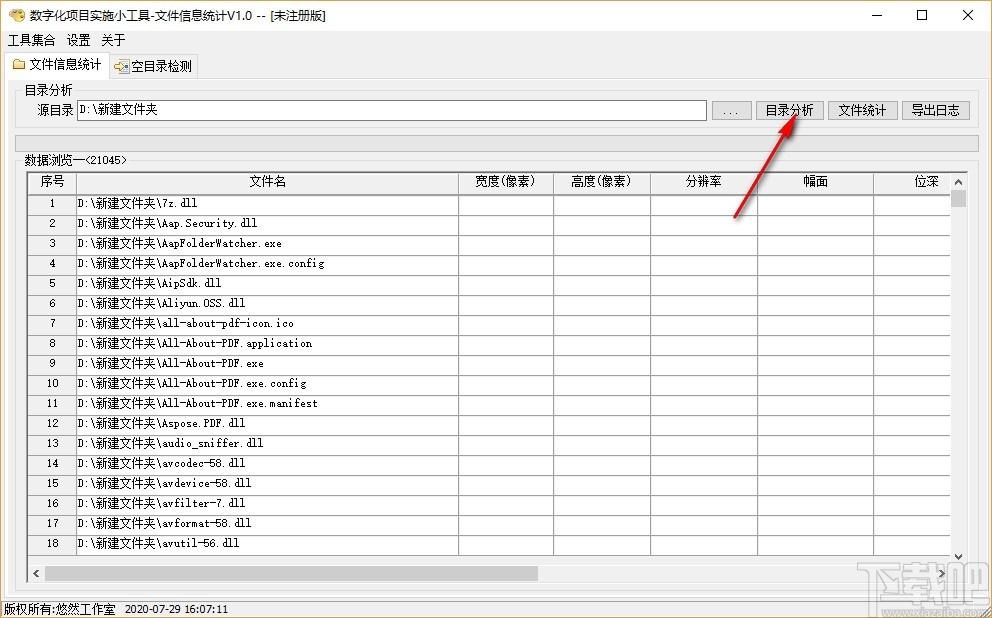Click the 高度(像素) column header
The height and width of the screenshot is (618, 992).
point(602,182)
